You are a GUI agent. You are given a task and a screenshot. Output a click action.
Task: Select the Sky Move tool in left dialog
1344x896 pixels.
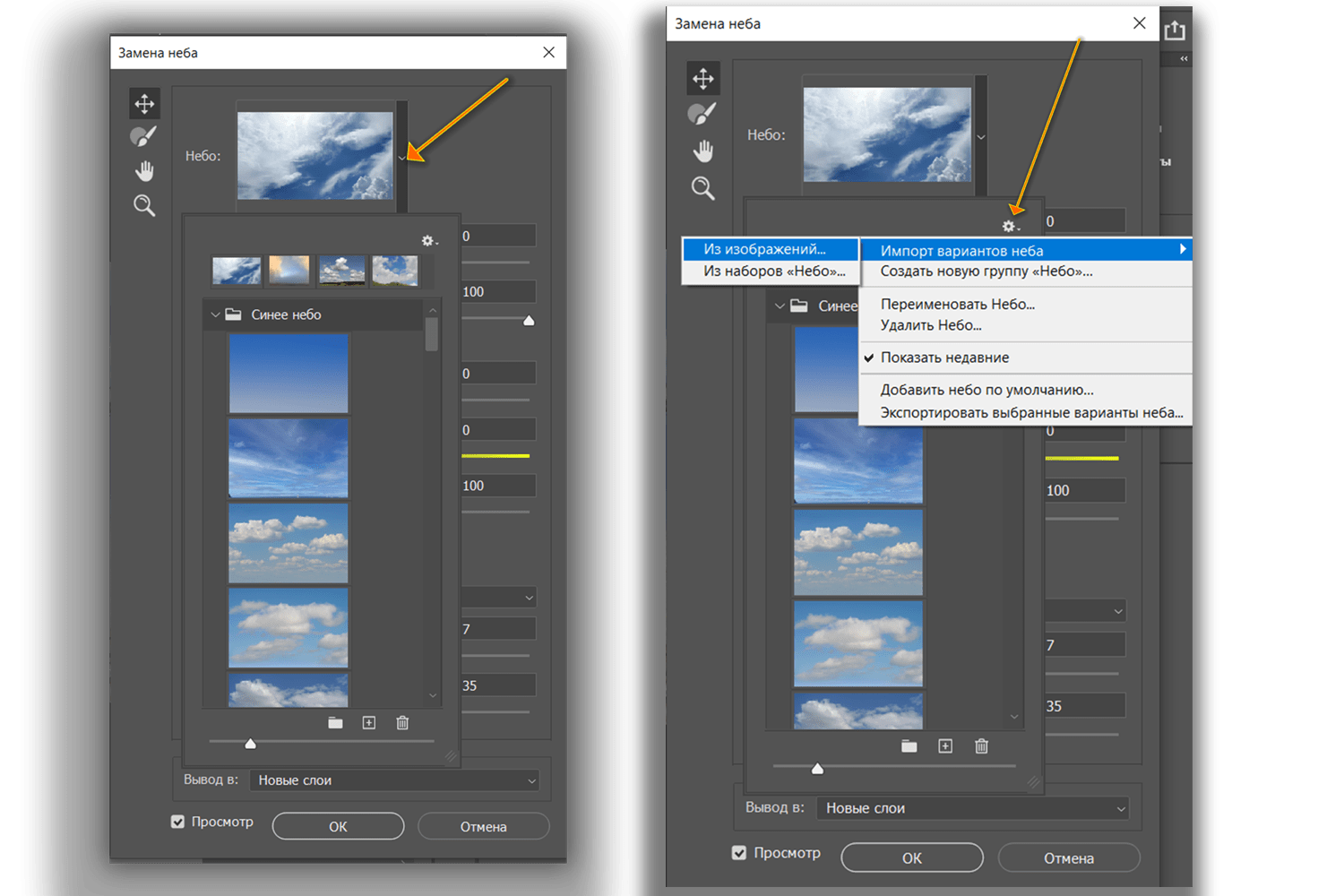click(144, 104)
